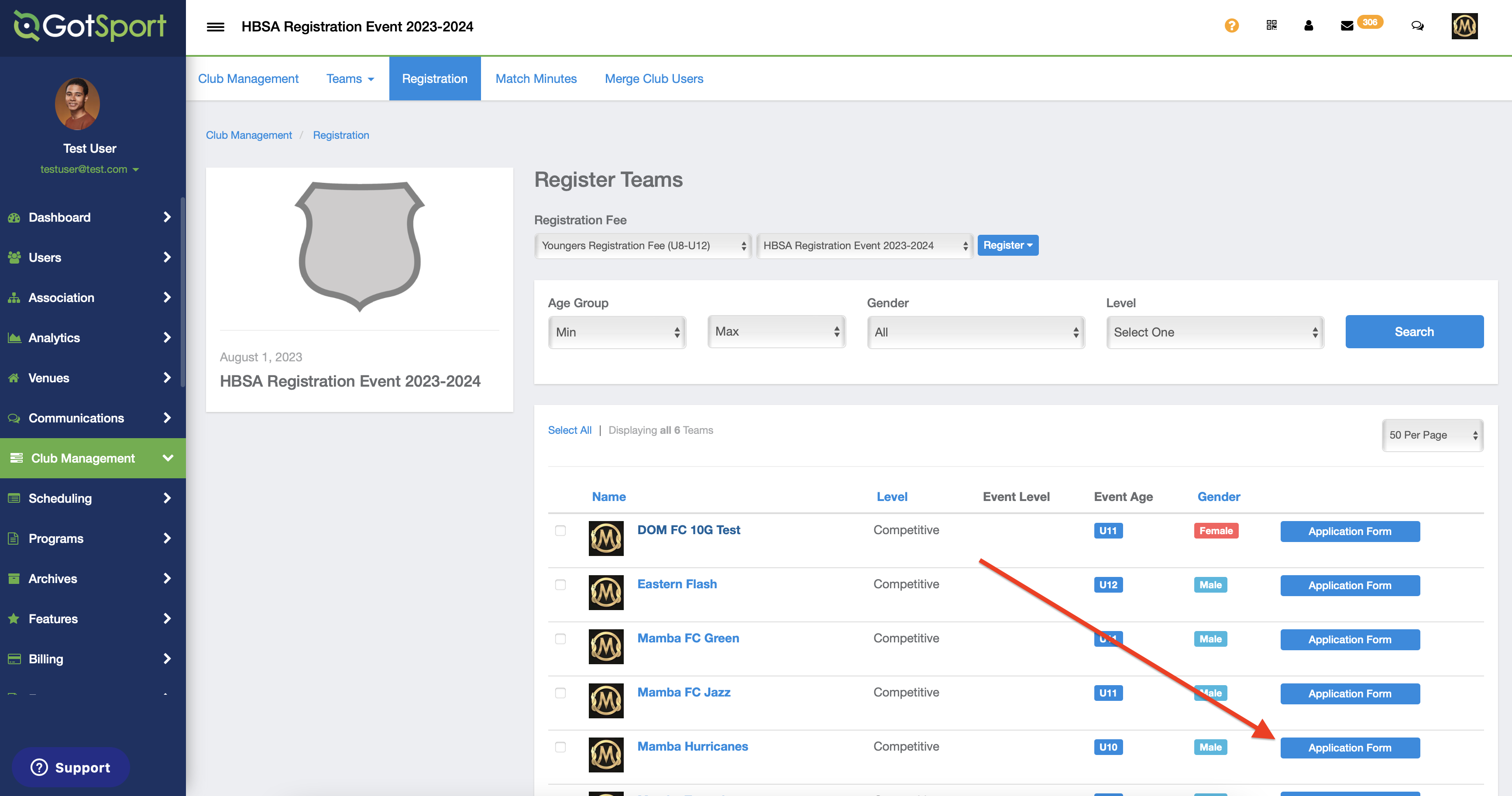Screen dimensions: 1512x796
Task: Select the Registration tab
Action: [x=434, y=79]
